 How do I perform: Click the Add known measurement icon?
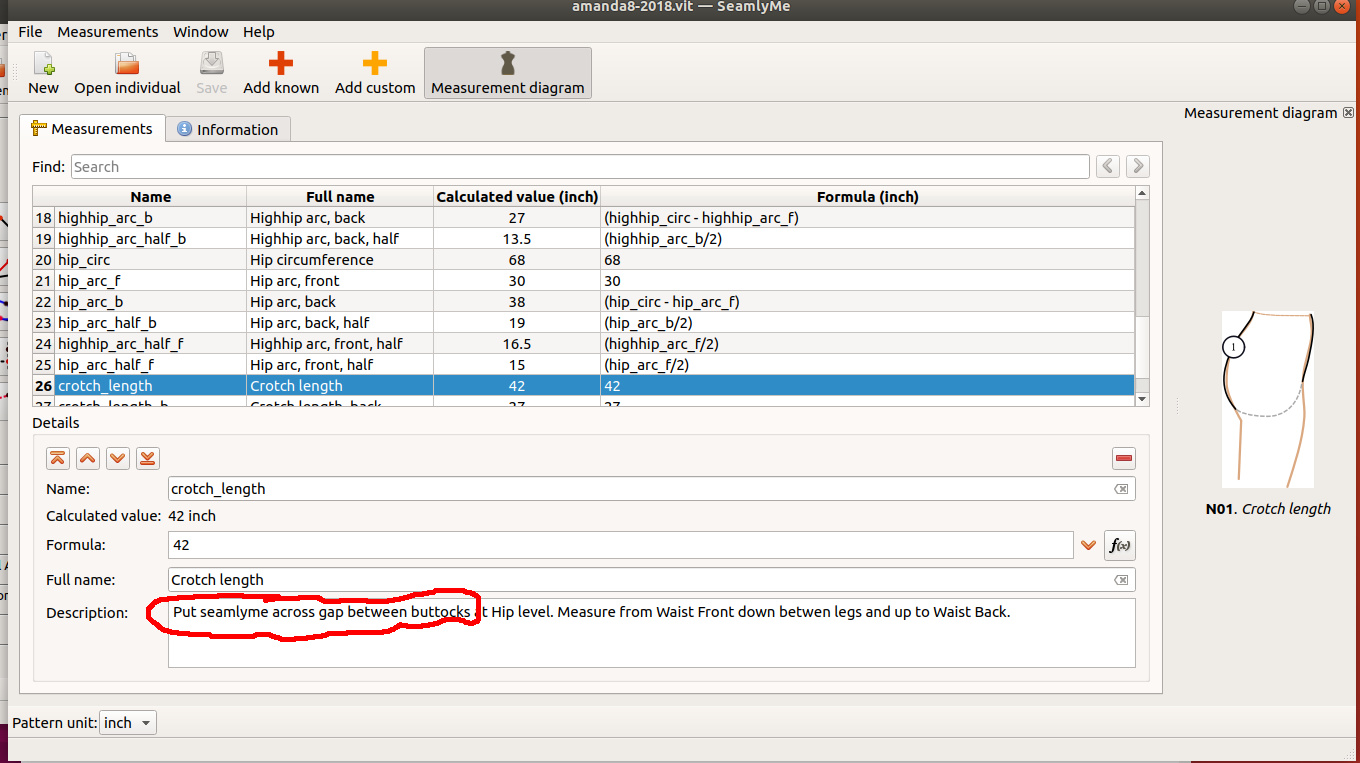click(281, 65)
